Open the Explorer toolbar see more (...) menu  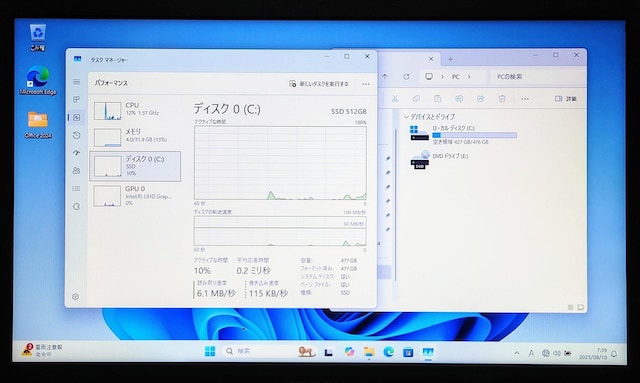525,98
